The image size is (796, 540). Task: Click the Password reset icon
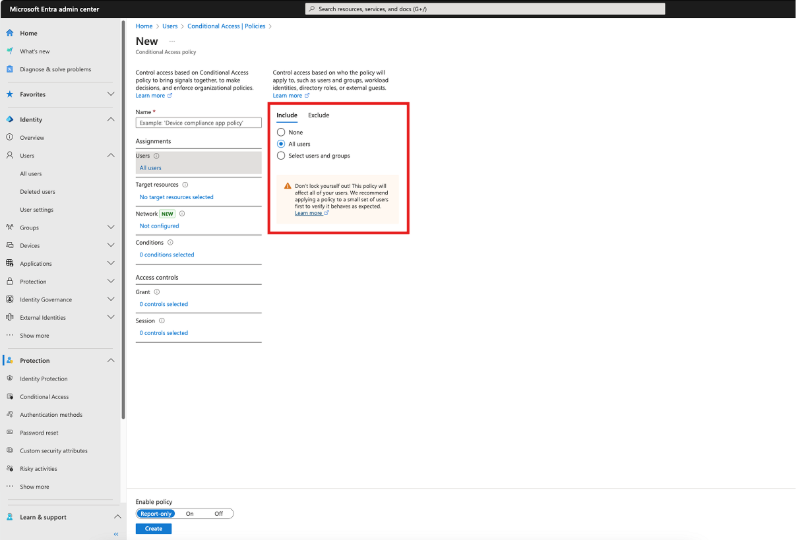point(10,432)
